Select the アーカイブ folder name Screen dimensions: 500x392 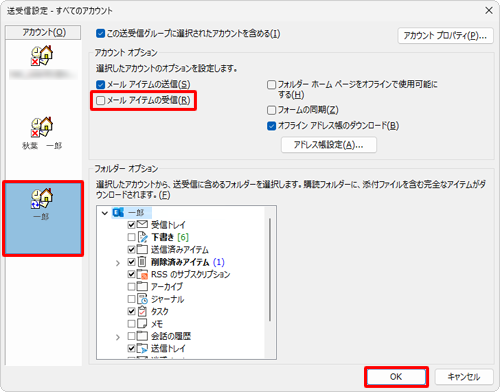click(167, 286)
